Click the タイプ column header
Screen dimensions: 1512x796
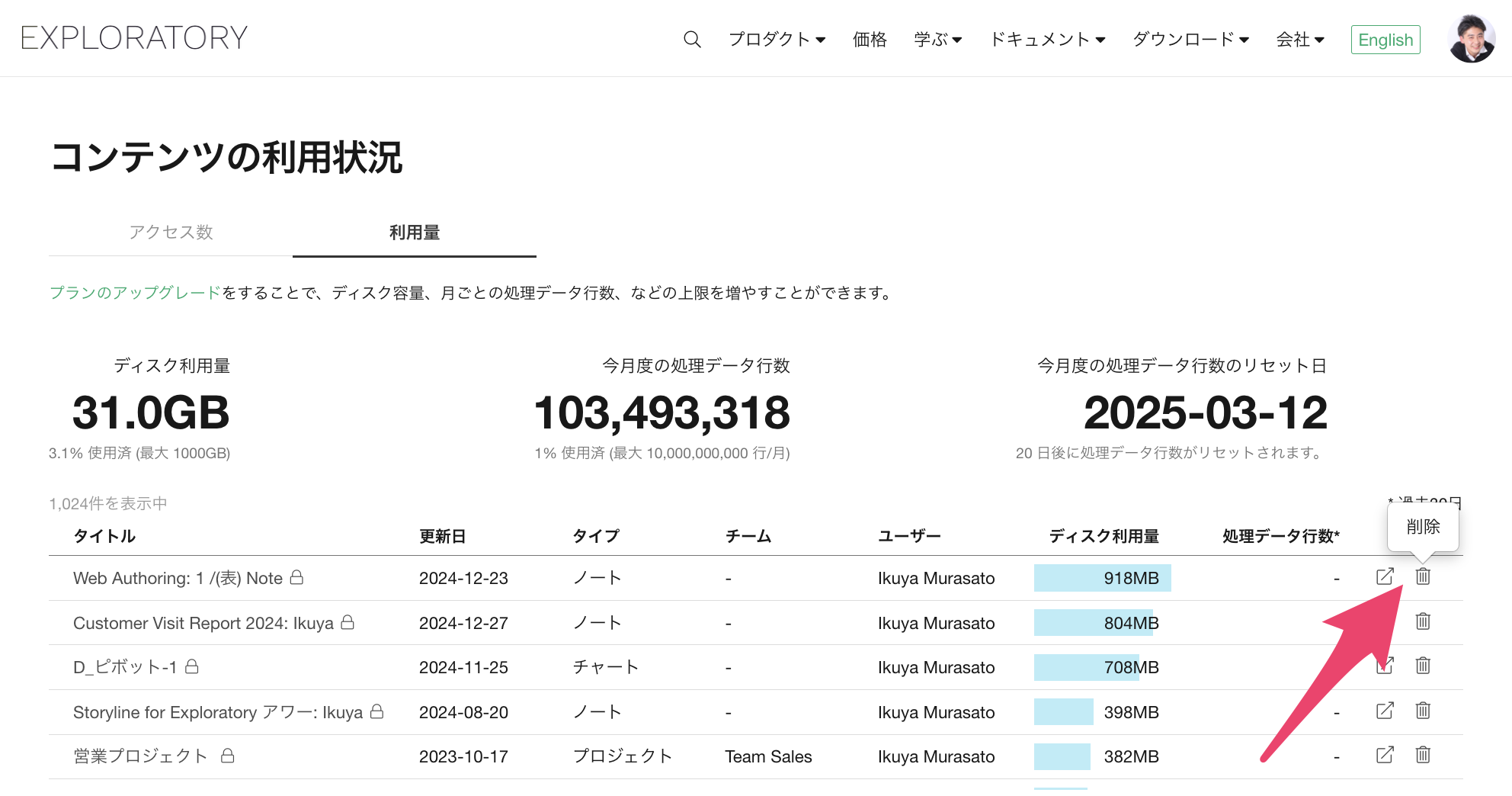point(596,536)
